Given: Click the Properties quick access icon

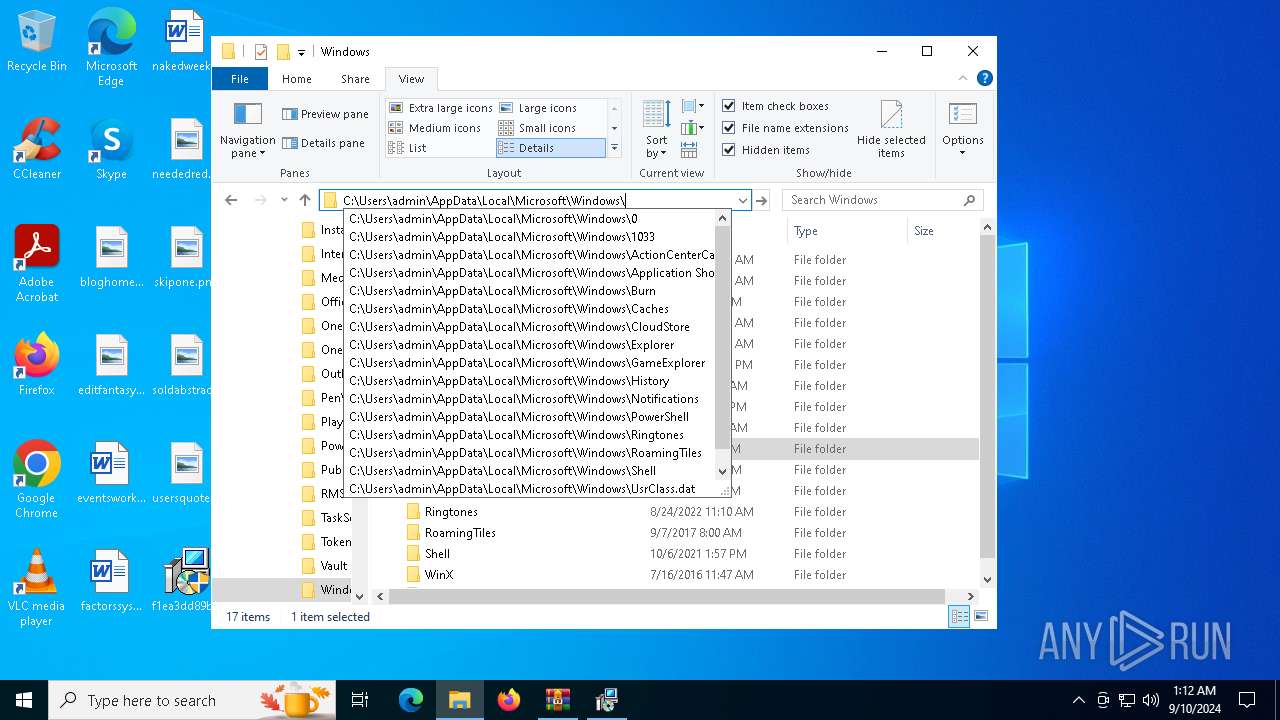Looking at the screenshot, I should [261, 52].
